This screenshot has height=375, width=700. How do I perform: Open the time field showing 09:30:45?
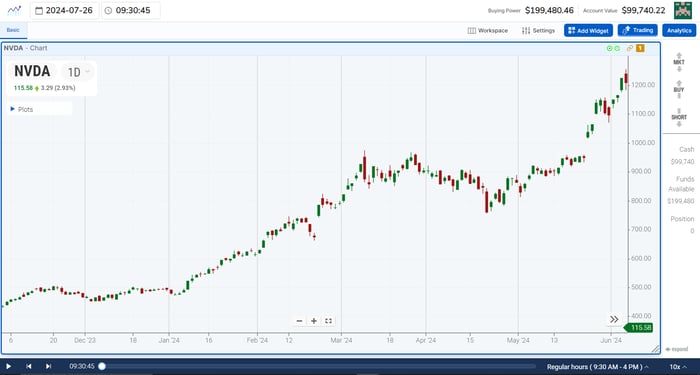[131, 10]
